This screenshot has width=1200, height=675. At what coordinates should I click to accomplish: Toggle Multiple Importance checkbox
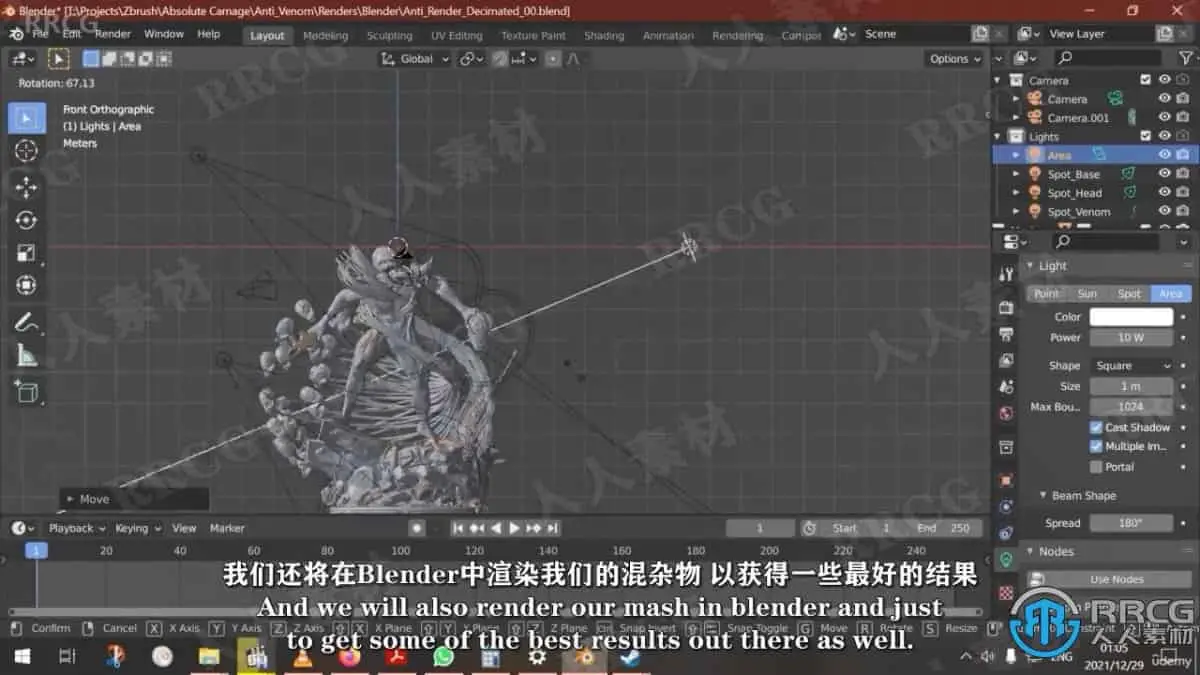tap(1096, 446)
